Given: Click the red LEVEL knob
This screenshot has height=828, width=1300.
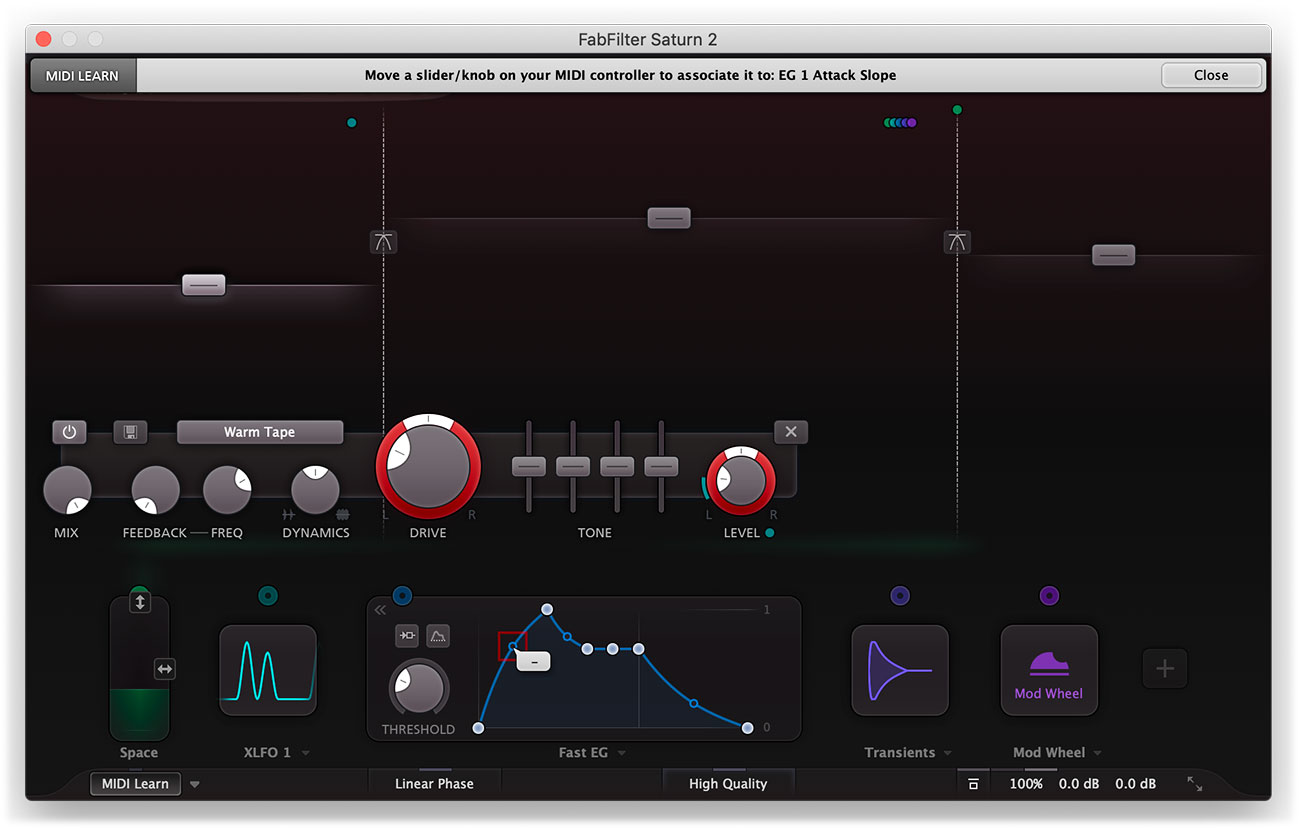Looking at the screenshot, I should (741, 481).
